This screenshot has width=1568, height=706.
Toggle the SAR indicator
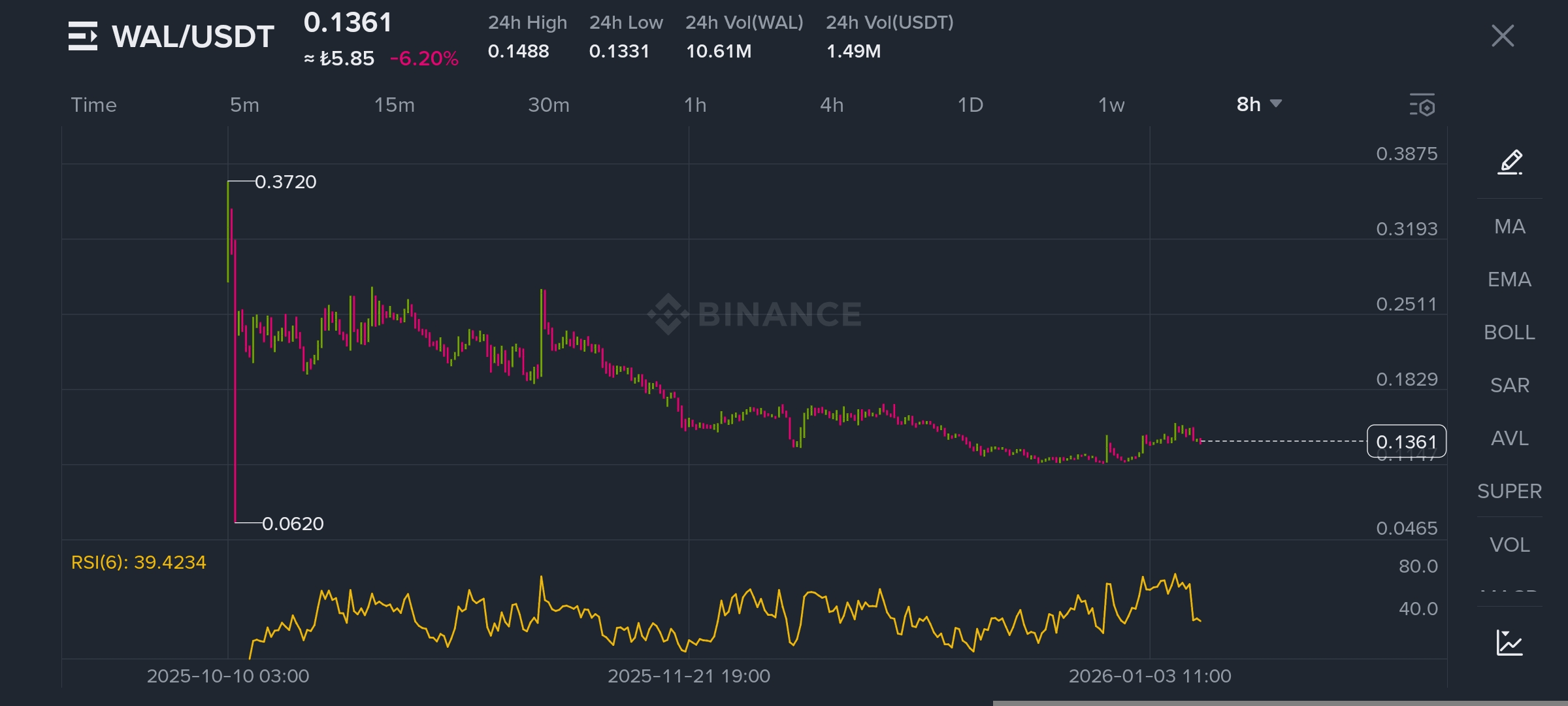(1509, 386)
